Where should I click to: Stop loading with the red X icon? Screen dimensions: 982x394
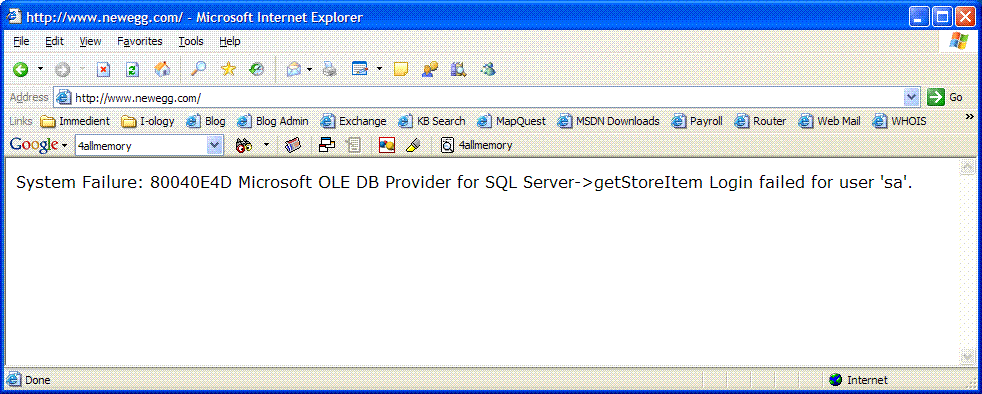point(103,70)
